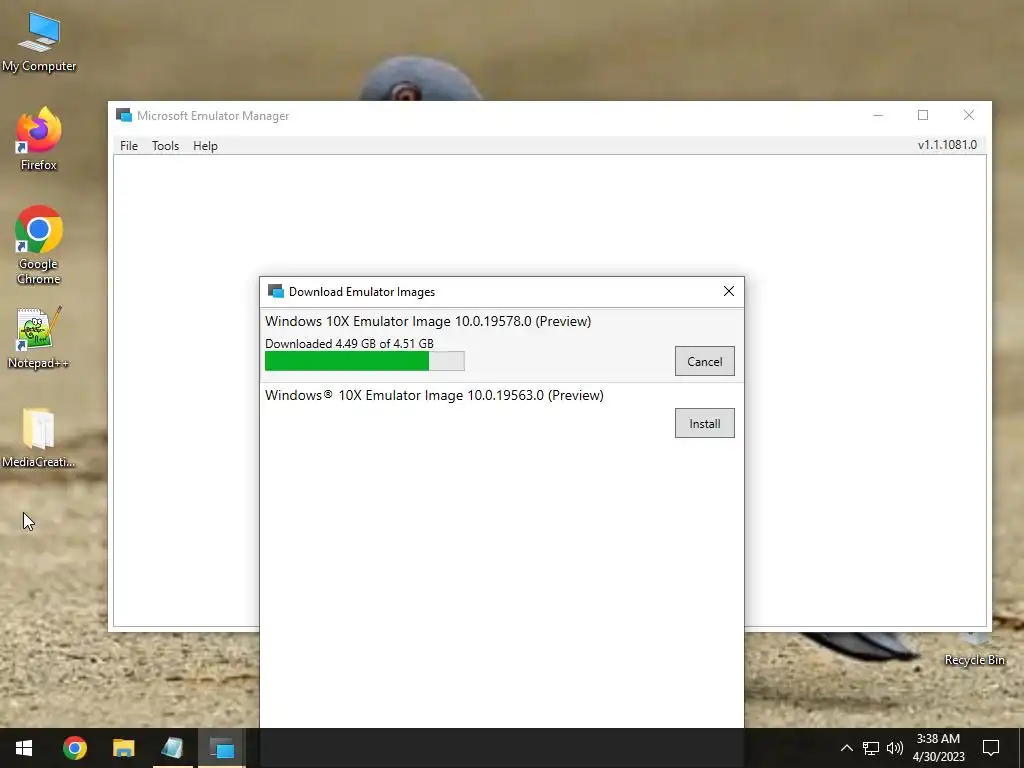Viewport: 1024px width, 768px height.
Task: Select the Emulator Manager taskbar icon
Action: (221, 748)
